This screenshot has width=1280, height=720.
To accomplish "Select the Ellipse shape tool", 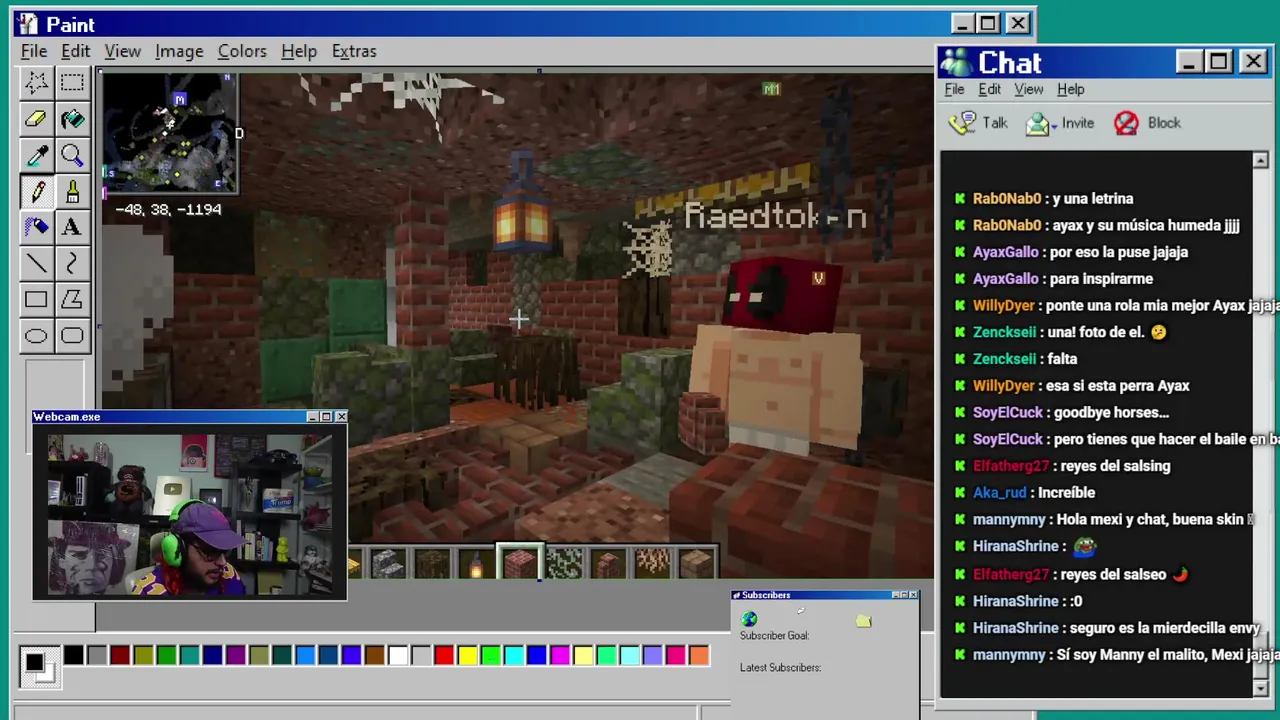I will [x=37, y=335].
